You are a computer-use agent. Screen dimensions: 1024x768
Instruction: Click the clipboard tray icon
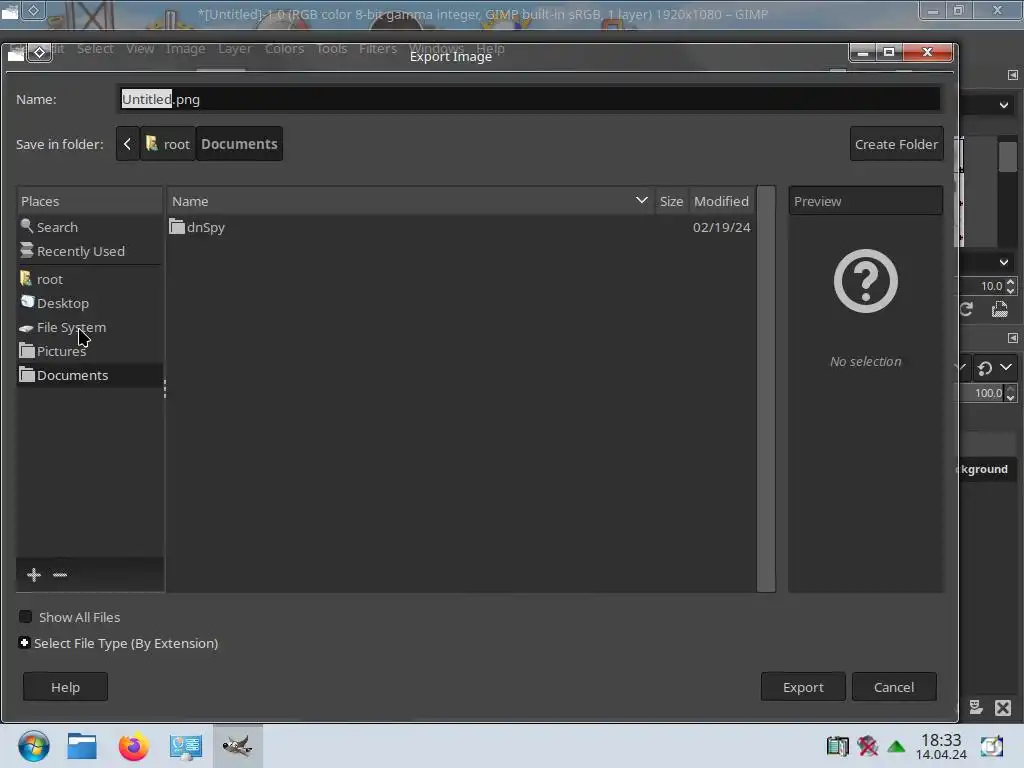(837, 746)
